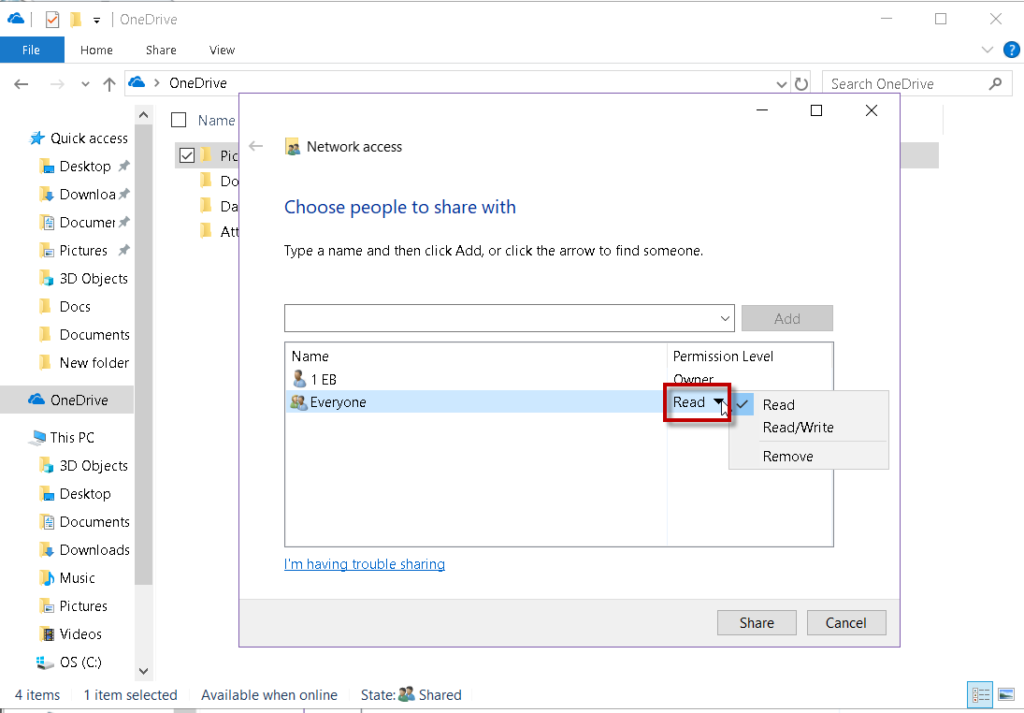Screen dimensions: 1024x713
Task: Click the navigation pane scroll up arrow
Action: coord(144,116)
